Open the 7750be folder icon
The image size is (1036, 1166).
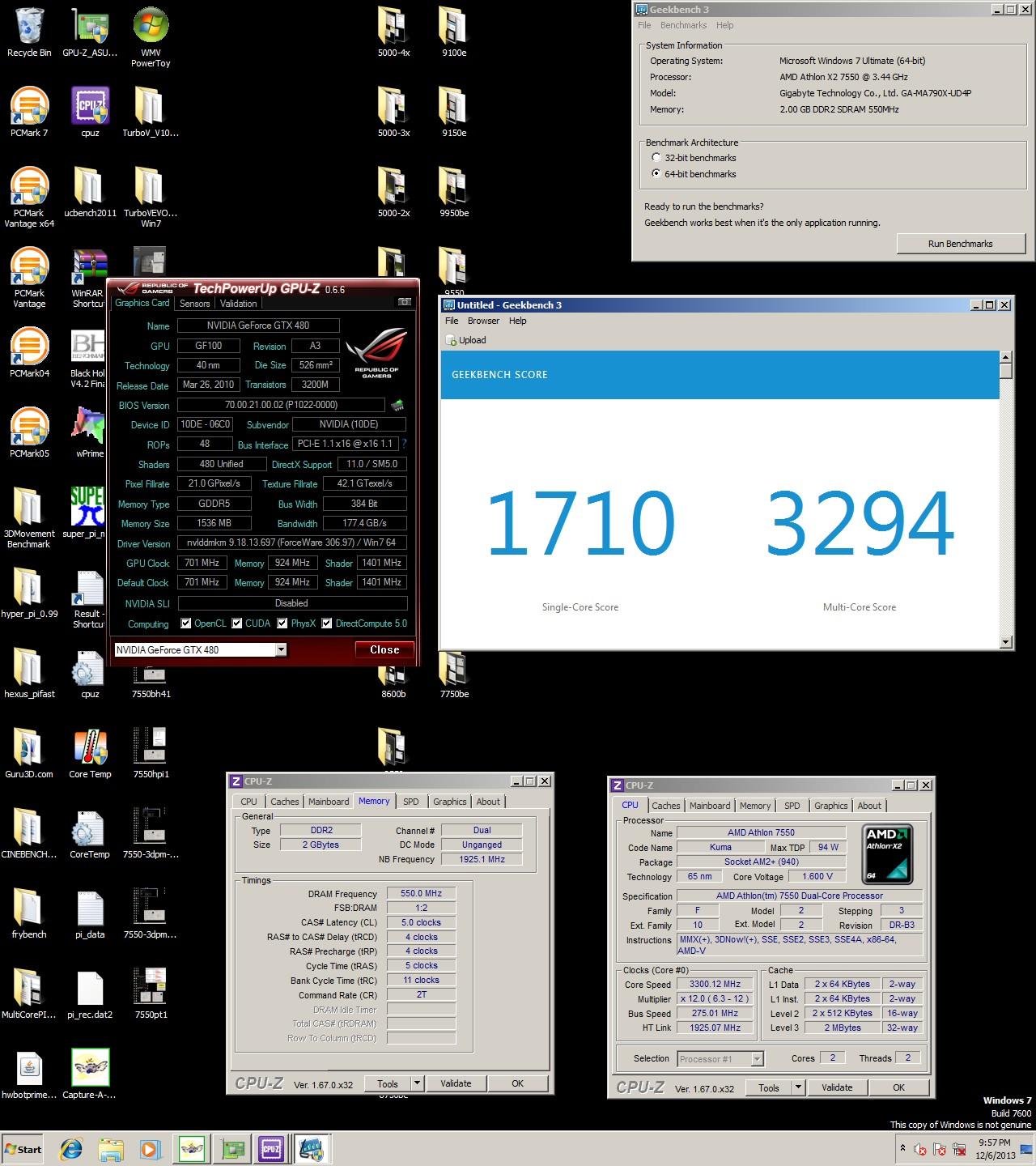pos(454,676)
